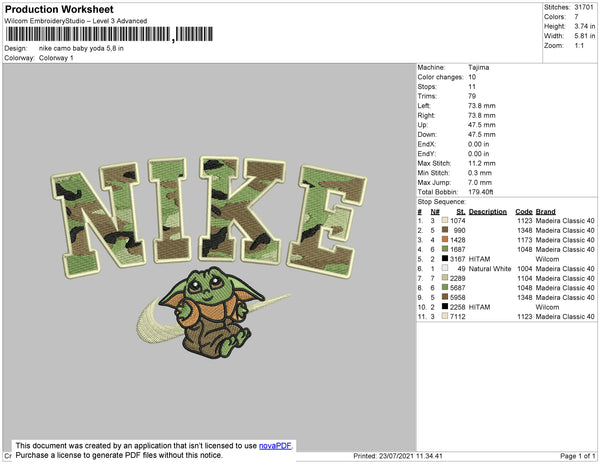Select the HITAM description in row 10
Viewport: 600px width, 464px height.
(479, 307)
